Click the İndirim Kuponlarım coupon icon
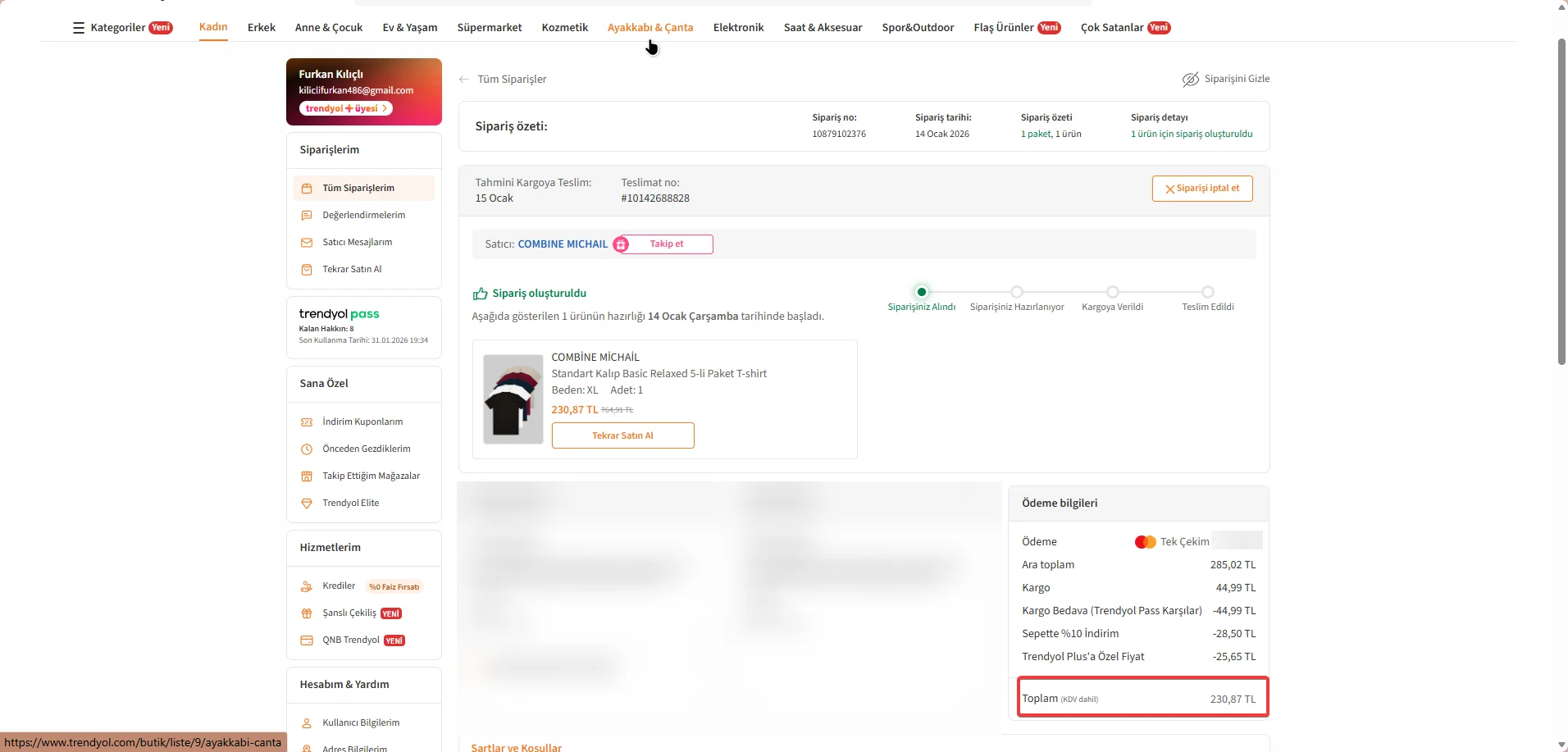1568x752 pixels. (307, 422)
